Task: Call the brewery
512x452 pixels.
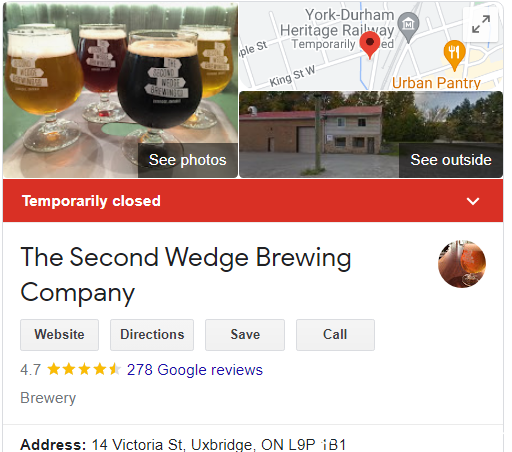Action: 335,335
